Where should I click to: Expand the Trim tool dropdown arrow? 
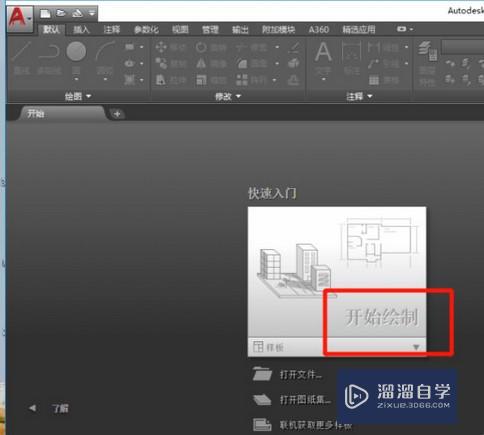click(x=277, y=47)
